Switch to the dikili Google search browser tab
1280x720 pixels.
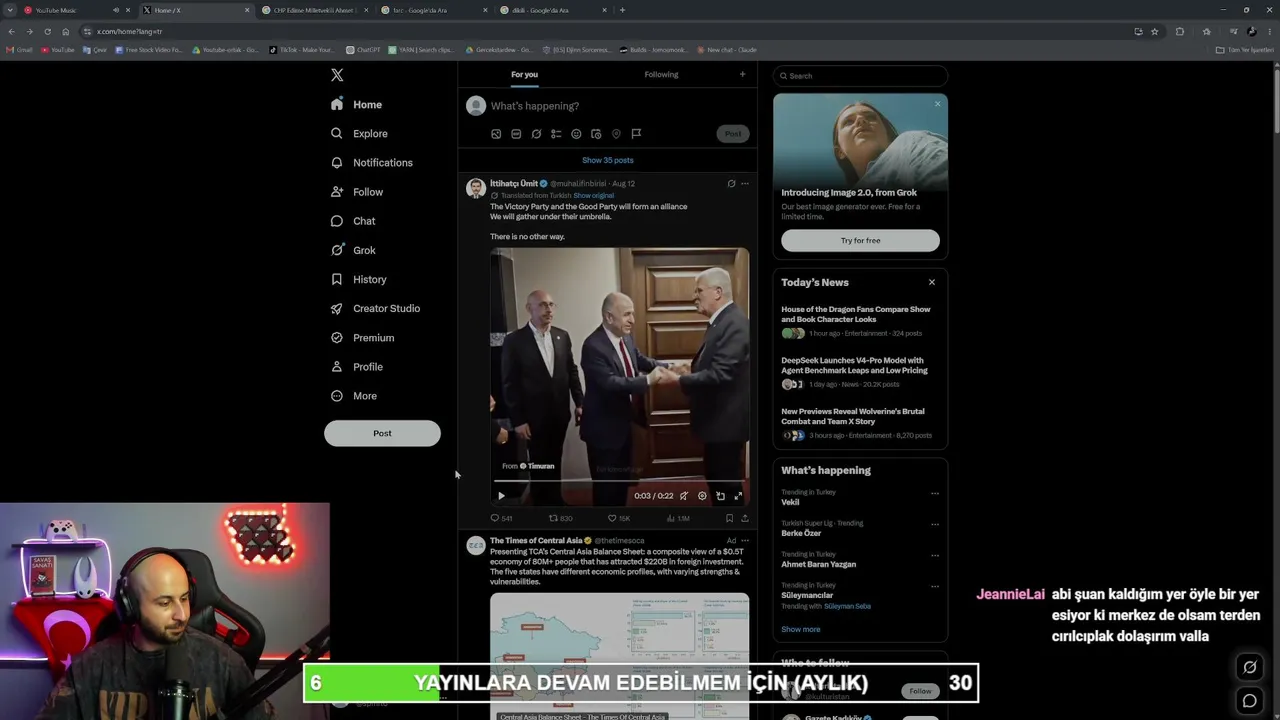pyautogui.click(x=553, y=10)
